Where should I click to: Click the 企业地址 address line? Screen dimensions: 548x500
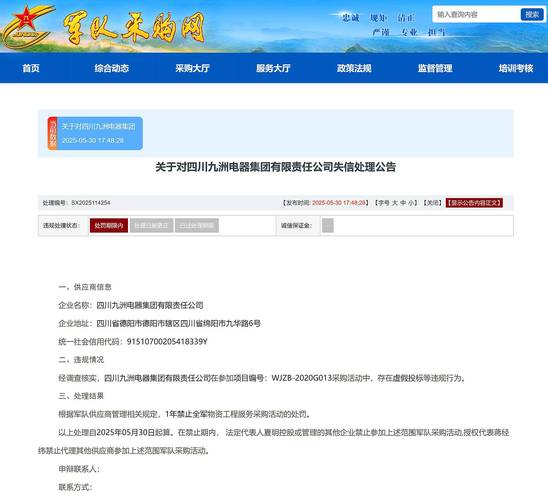click(159, 323)
